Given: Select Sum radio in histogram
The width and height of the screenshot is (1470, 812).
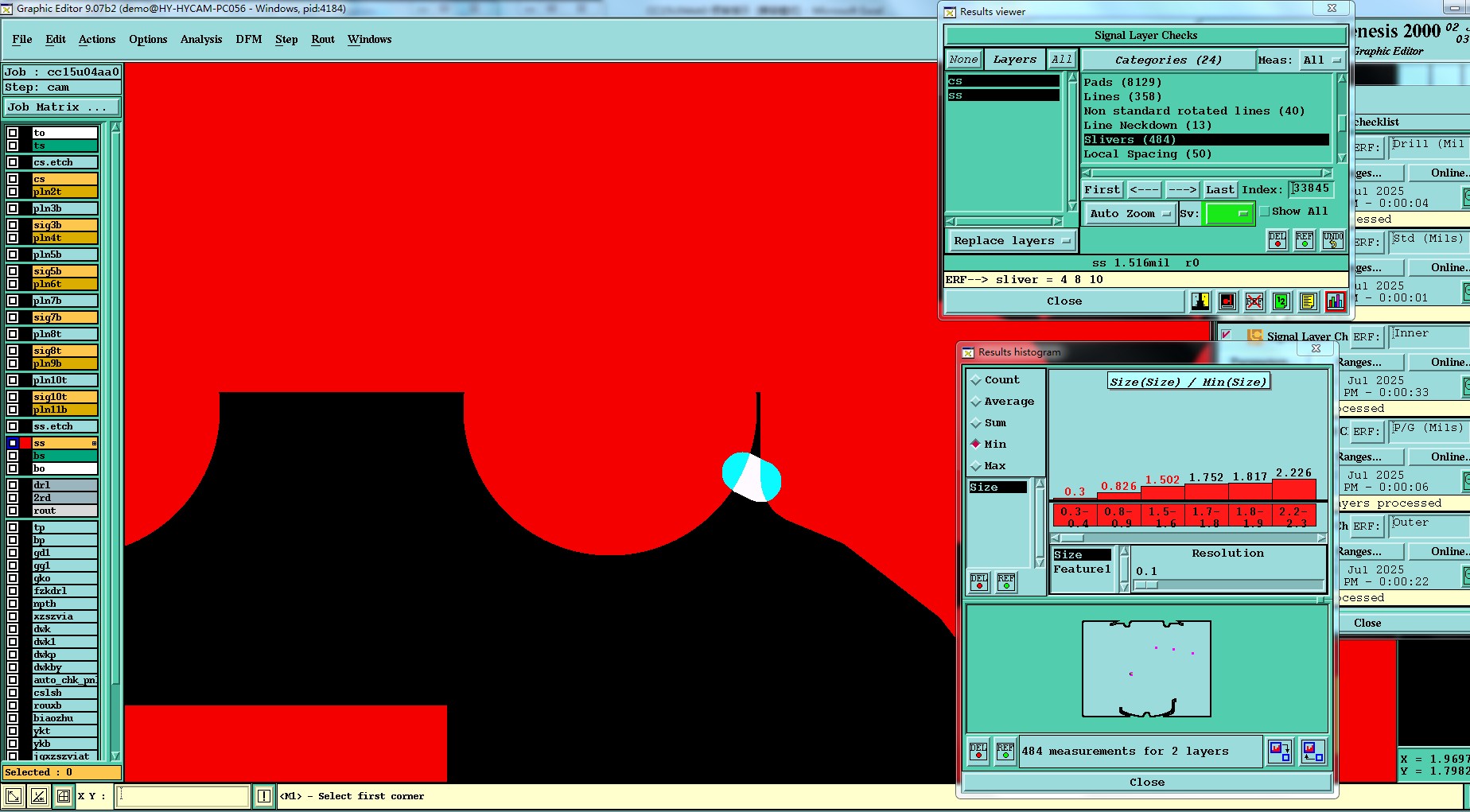Looking at the screenshot, I should click(x=976, y=423).
